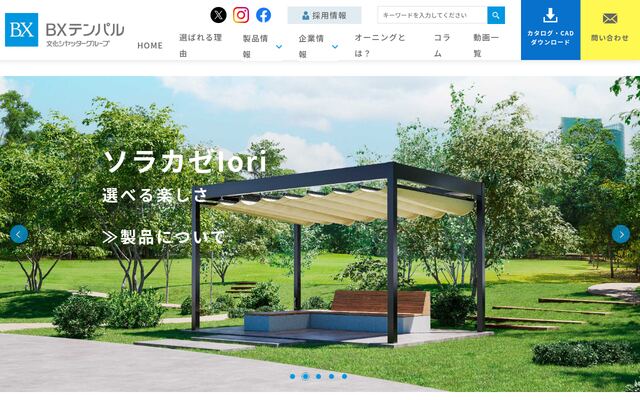Viewport: 640px width, 400px height.
Task: Open the Facebook social icon
Action: coord(263,15)
